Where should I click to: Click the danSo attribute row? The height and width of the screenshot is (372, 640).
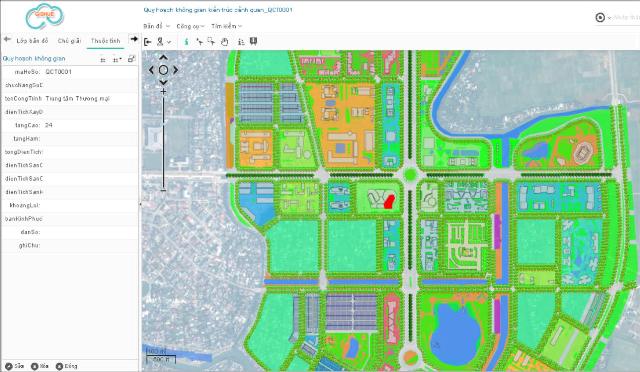(x=69, y=232)
